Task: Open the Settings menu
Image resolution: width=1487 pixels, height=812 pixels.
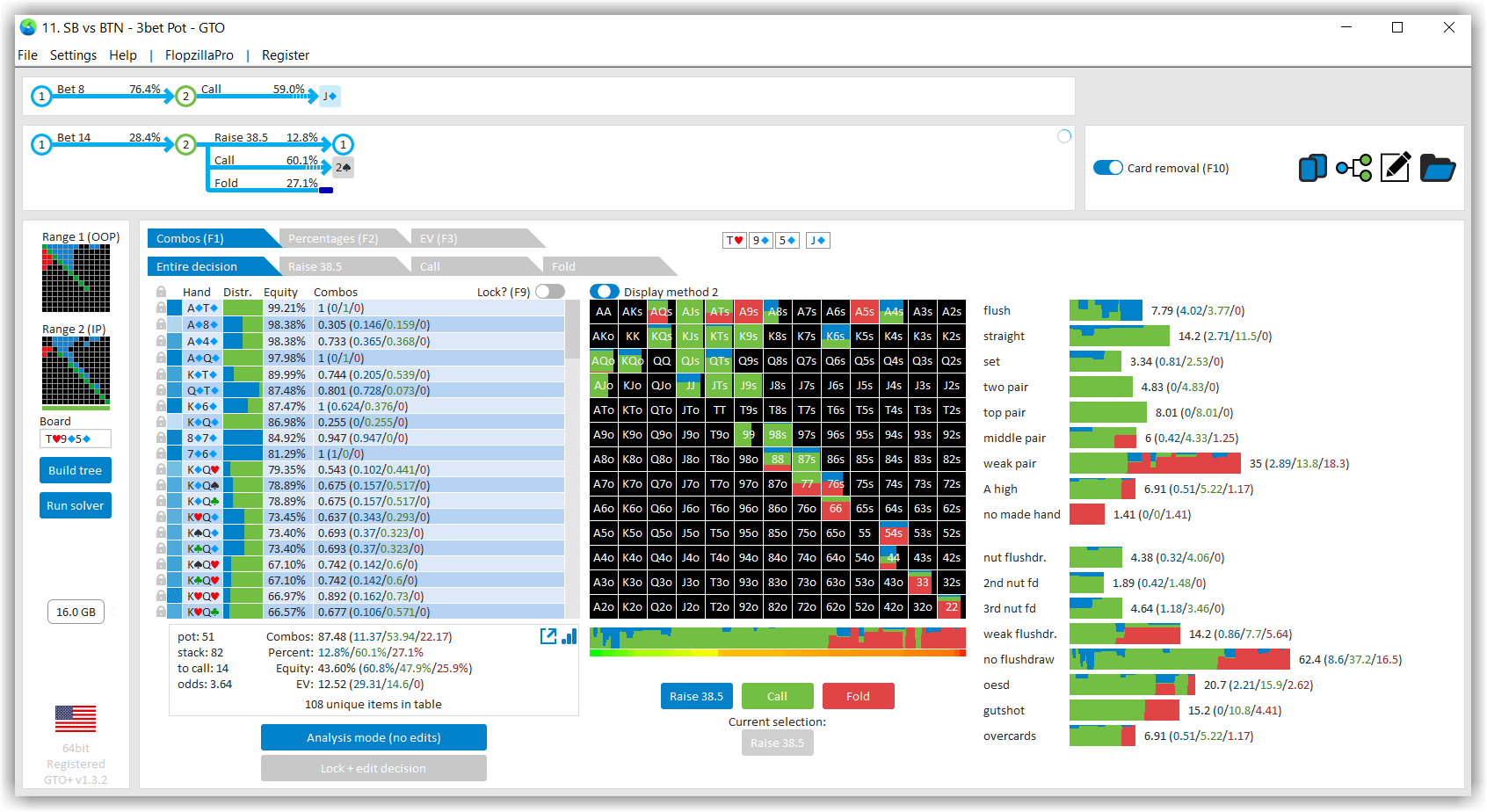Action: pos(73,55)
